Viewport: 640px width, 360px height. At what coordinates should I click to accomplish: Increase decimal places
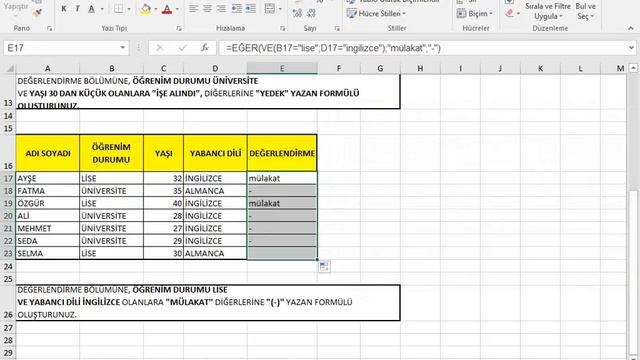pyautogui.click(x=298, y=13)
